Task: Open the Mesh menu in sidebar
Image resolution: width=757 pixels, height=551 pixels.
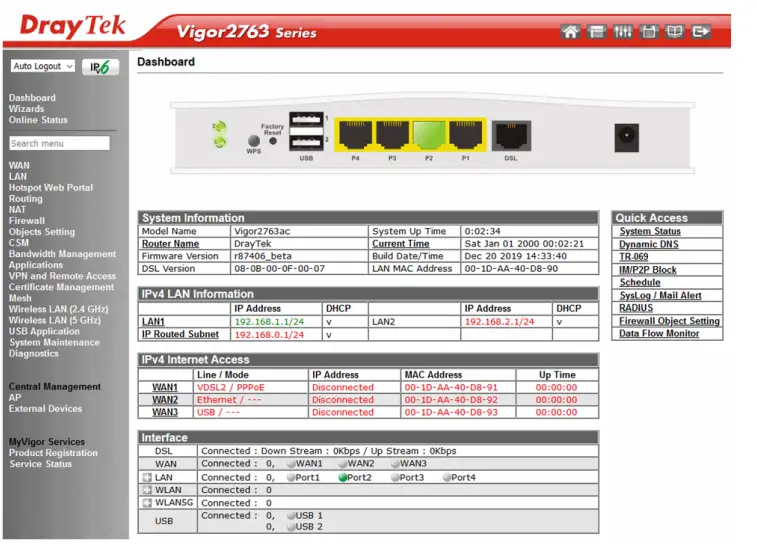Action: pyautogui.click(x=20, y=298)
